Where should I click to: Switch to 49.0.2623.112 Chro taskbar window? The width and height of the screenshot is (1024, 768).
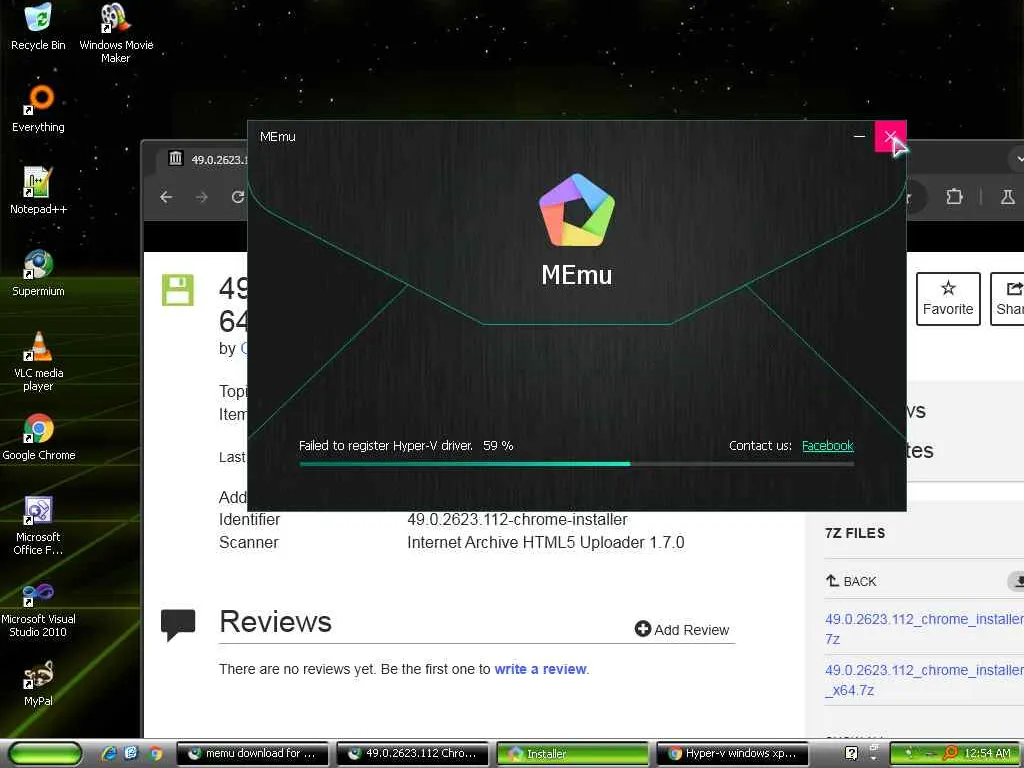[412, 754]
